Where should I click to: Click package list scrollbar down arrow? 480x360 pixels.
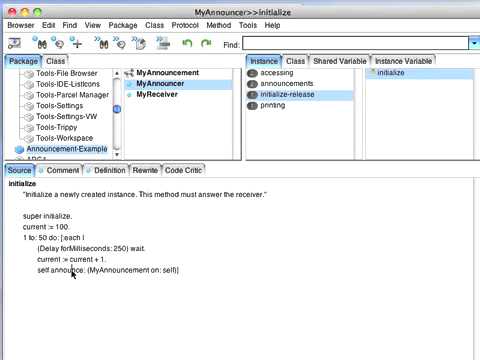point(117,155)
